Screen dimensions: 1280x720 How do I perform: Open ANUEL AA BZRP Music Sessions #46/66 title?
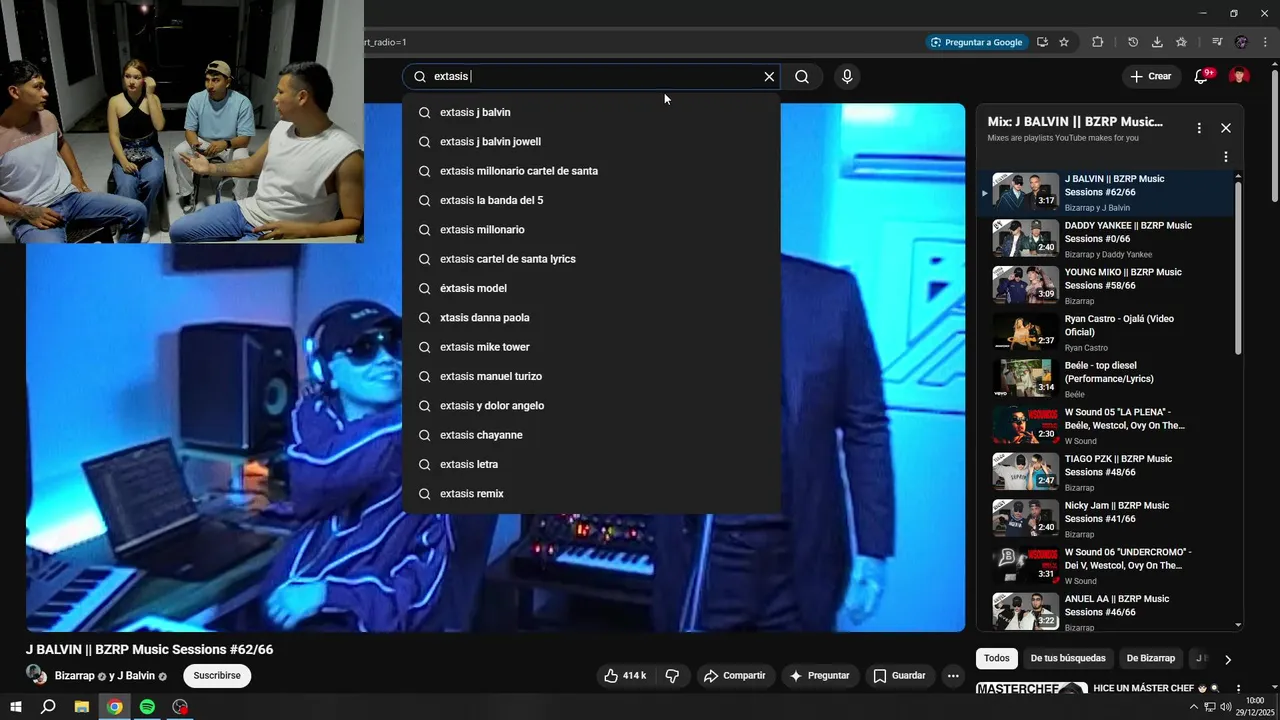pyautogui.click(x=1117, y=606)
